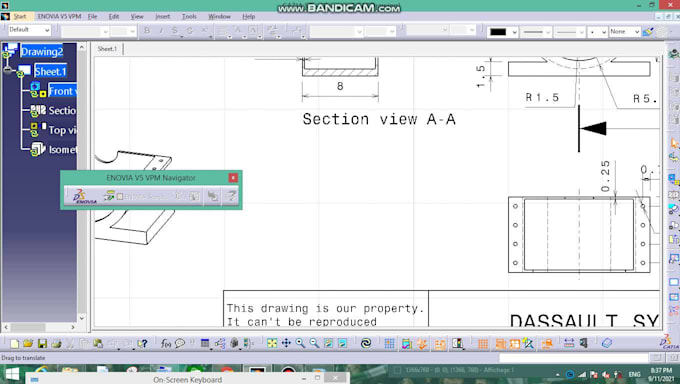Viewport: 680px width, 384px height.
Task: Open the None pattern dropdown
Action: [624, 32]
